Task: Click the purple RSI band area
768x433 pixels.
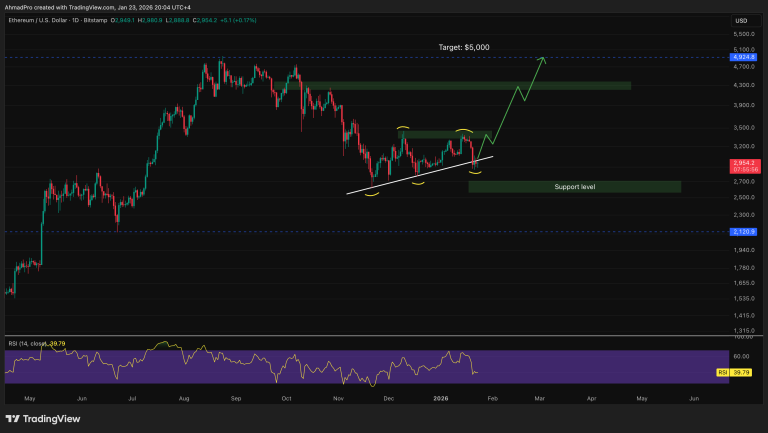Action: click(x=250, y=365)
